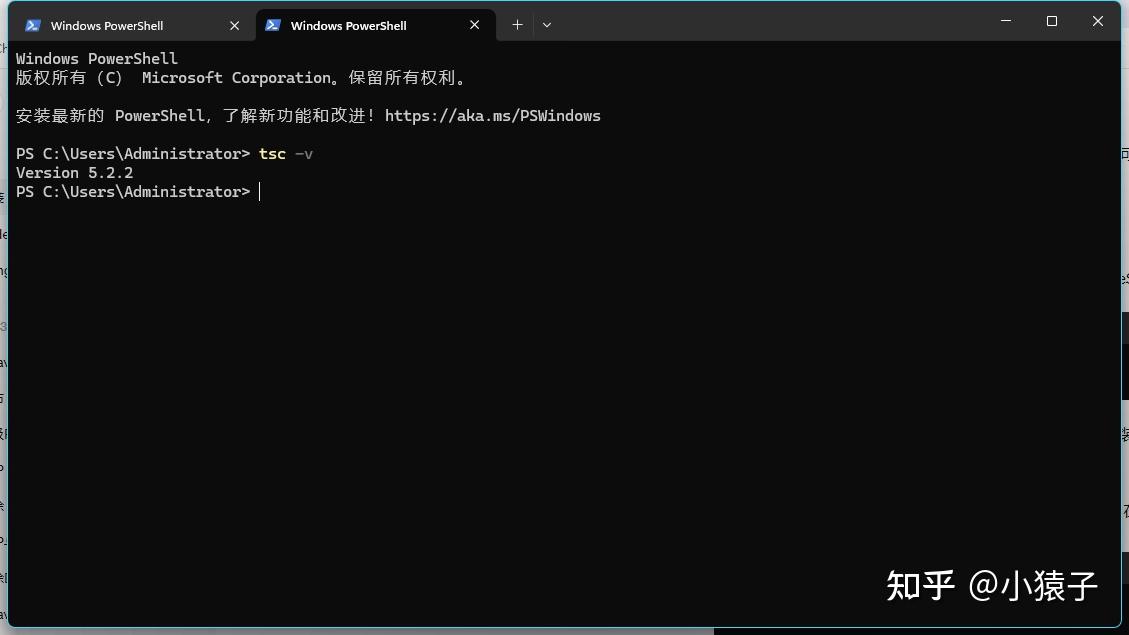Open the terminal profile dropdown chevron
The height and width of the screenshot is (635, 1129).
547,25
